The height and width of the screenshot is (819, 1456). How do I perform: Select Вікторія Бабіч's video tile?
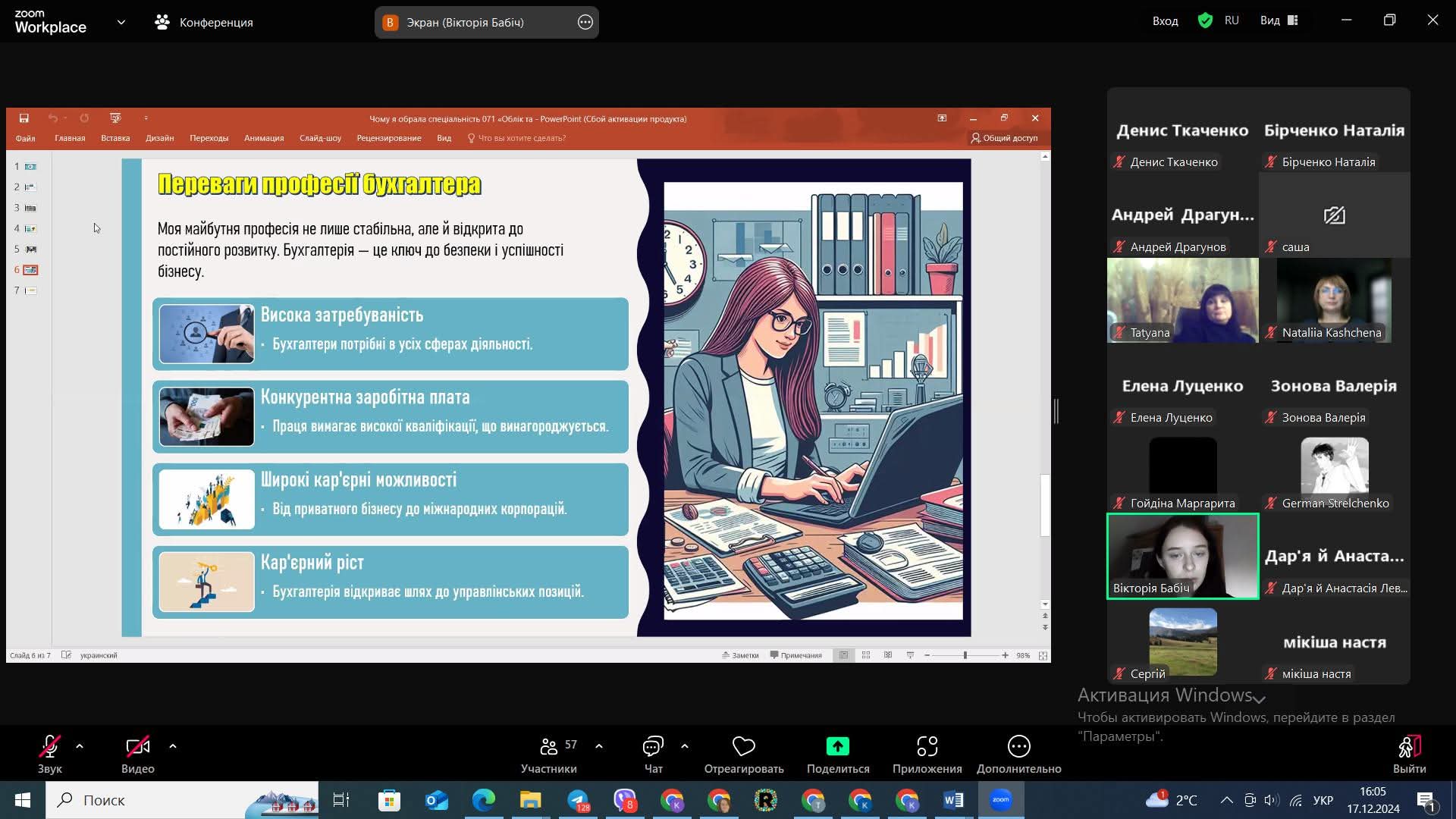click(x=1182, y=556)
